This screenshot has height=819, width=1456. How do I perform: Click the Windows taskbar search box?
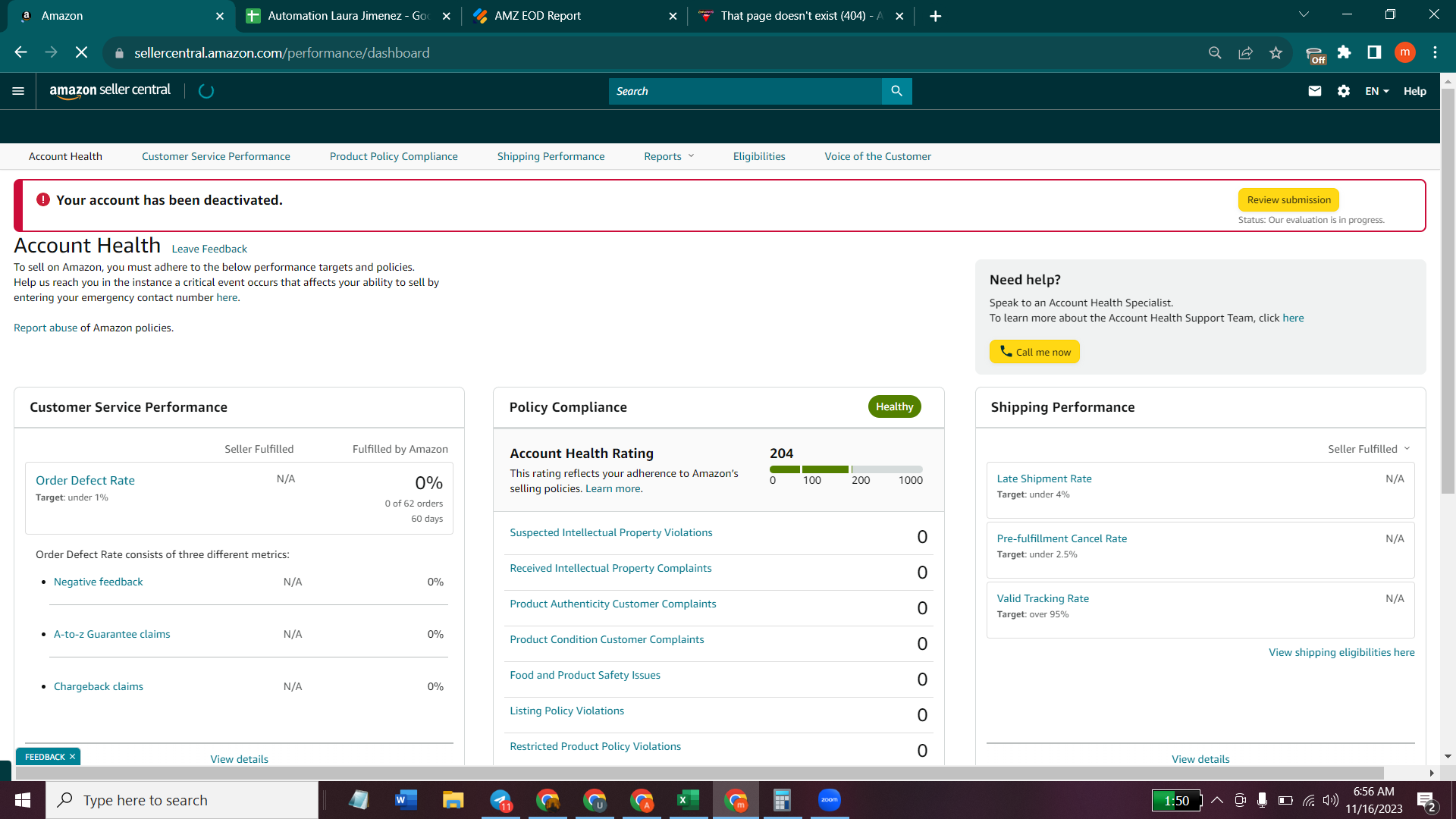tap(182, 800)
